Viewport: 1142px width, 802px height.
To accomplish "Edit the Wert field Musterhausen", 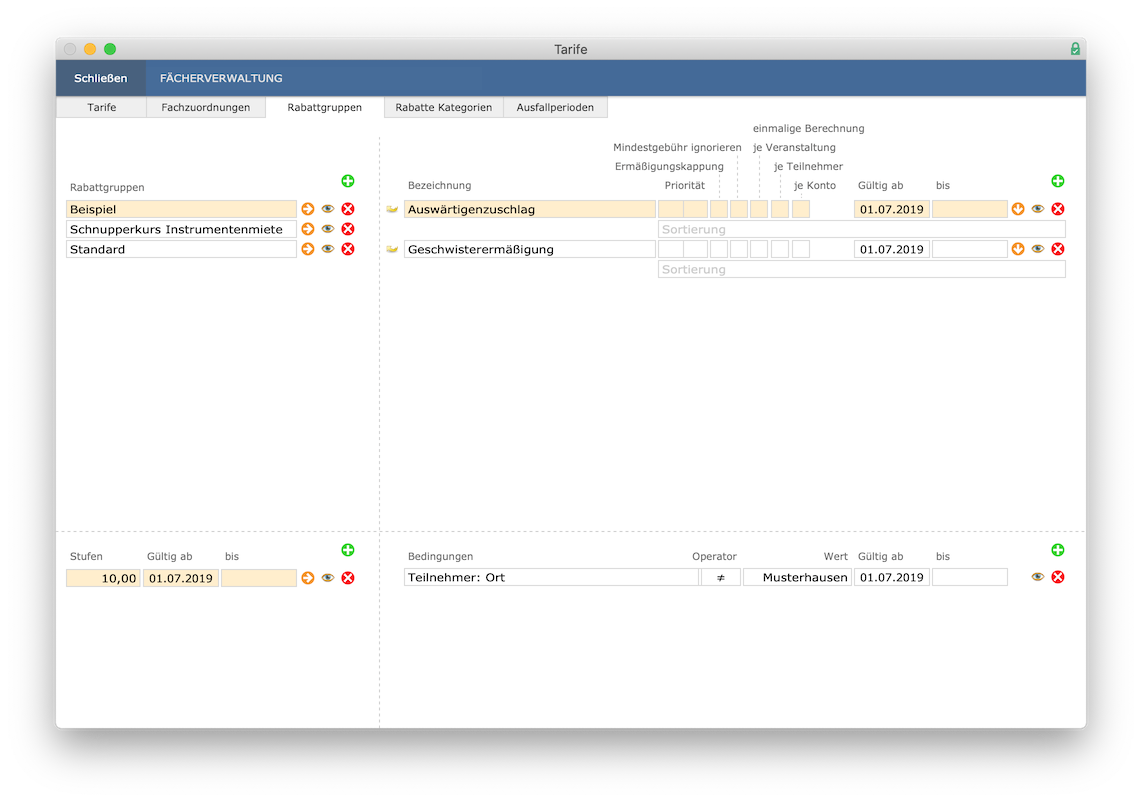I will tap(798, 577).
